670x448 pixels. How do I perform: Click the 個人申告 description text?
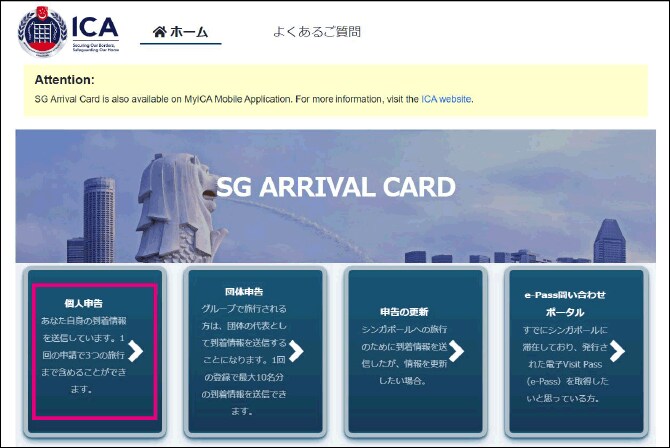click(83, 355)
